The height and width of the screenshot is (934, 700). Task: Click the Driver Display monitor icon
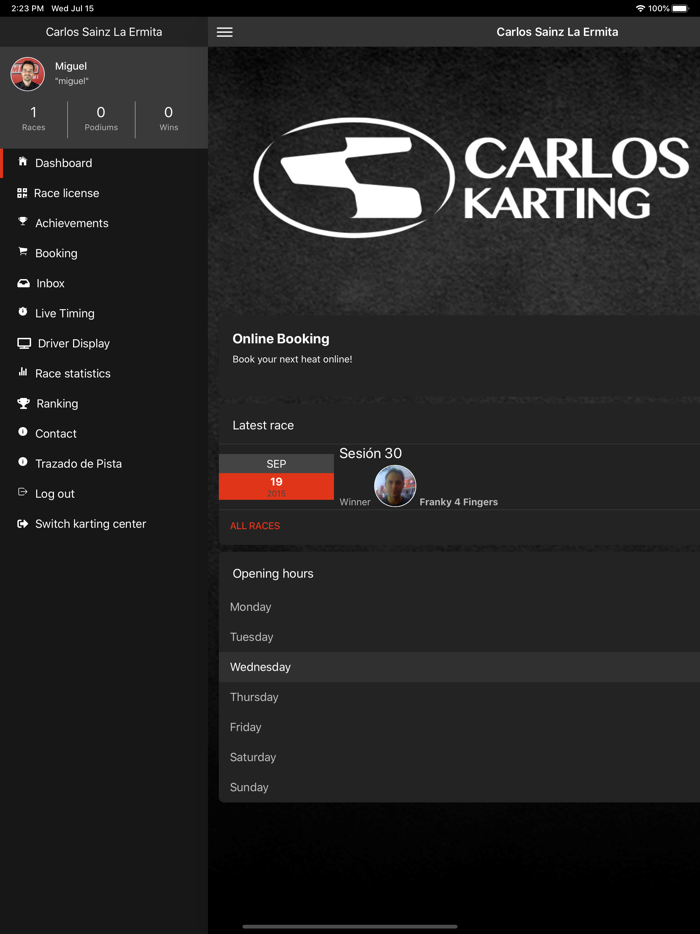[24, 343]
